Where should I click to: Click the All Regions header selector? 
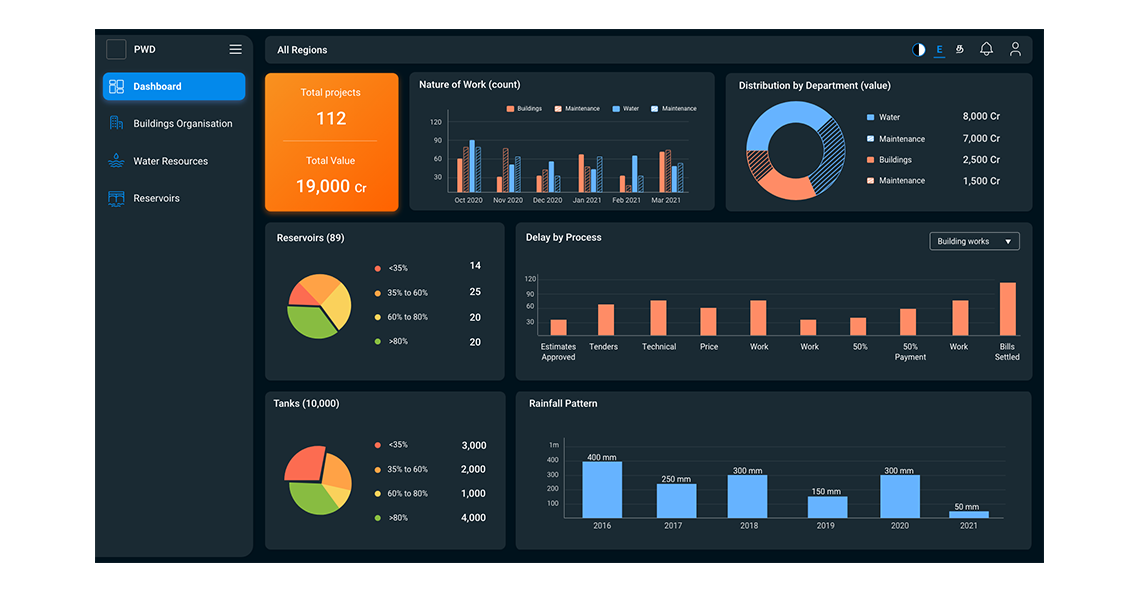[x=302, y=50]
